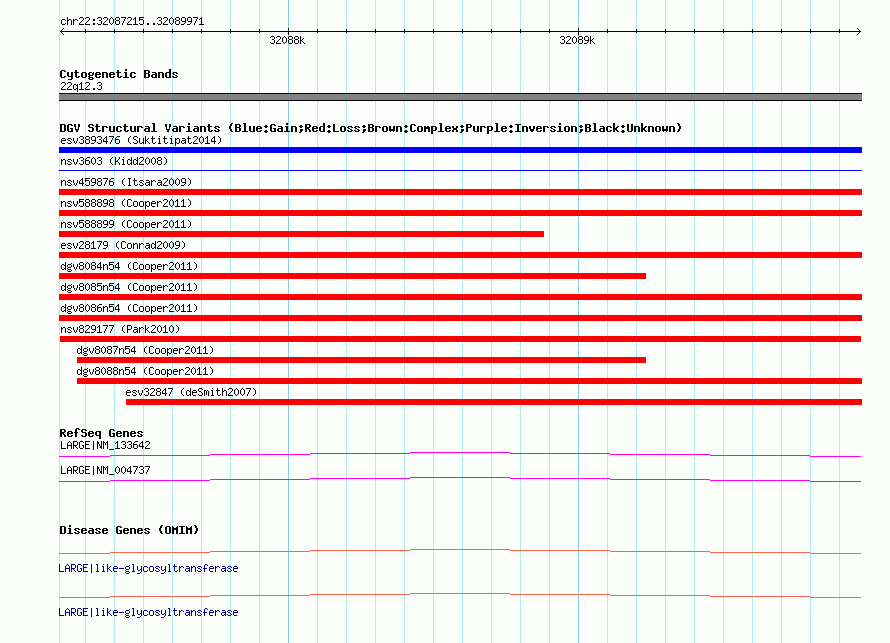Click the DGV Structural Variants track title
Viewport: 890px width, 643px height.
(370, 128)
